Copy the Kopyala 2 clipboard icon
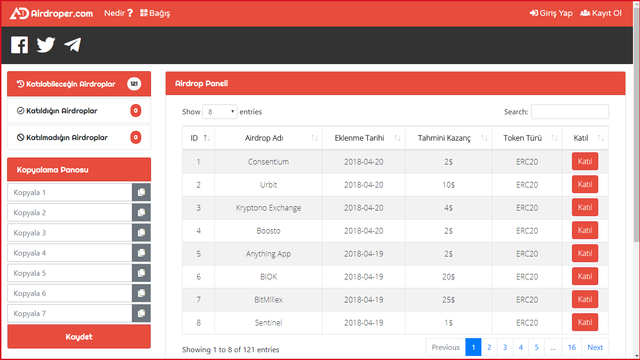The height and width of the screenshot is (360, 640). tap(141, 212)
